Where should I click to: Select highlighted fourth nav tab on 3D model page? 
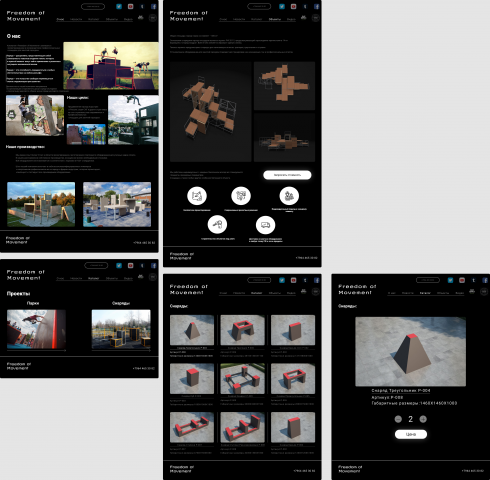pyautogui.click(x=275, y=19)
